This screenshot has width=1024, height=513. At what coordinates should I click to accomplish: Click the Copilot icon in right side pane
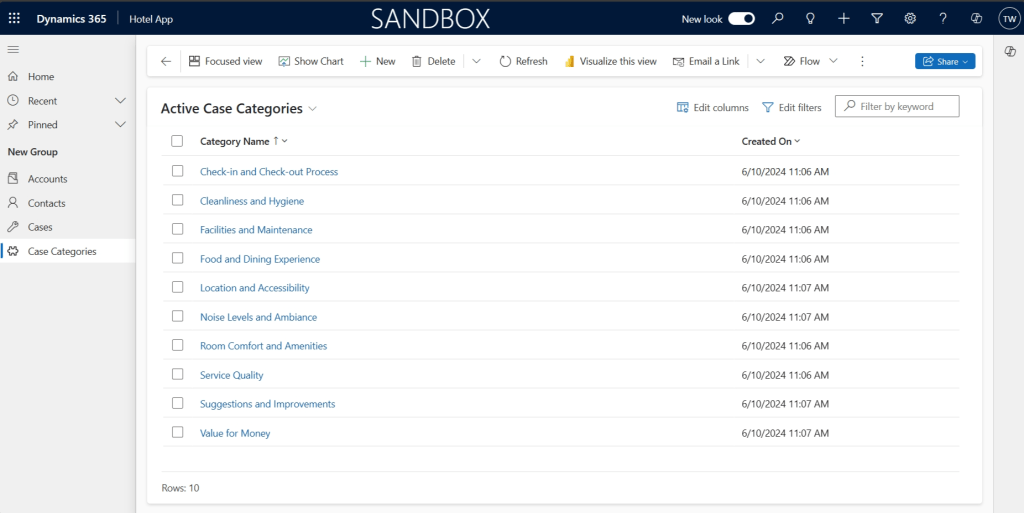tap(1010, 52)
